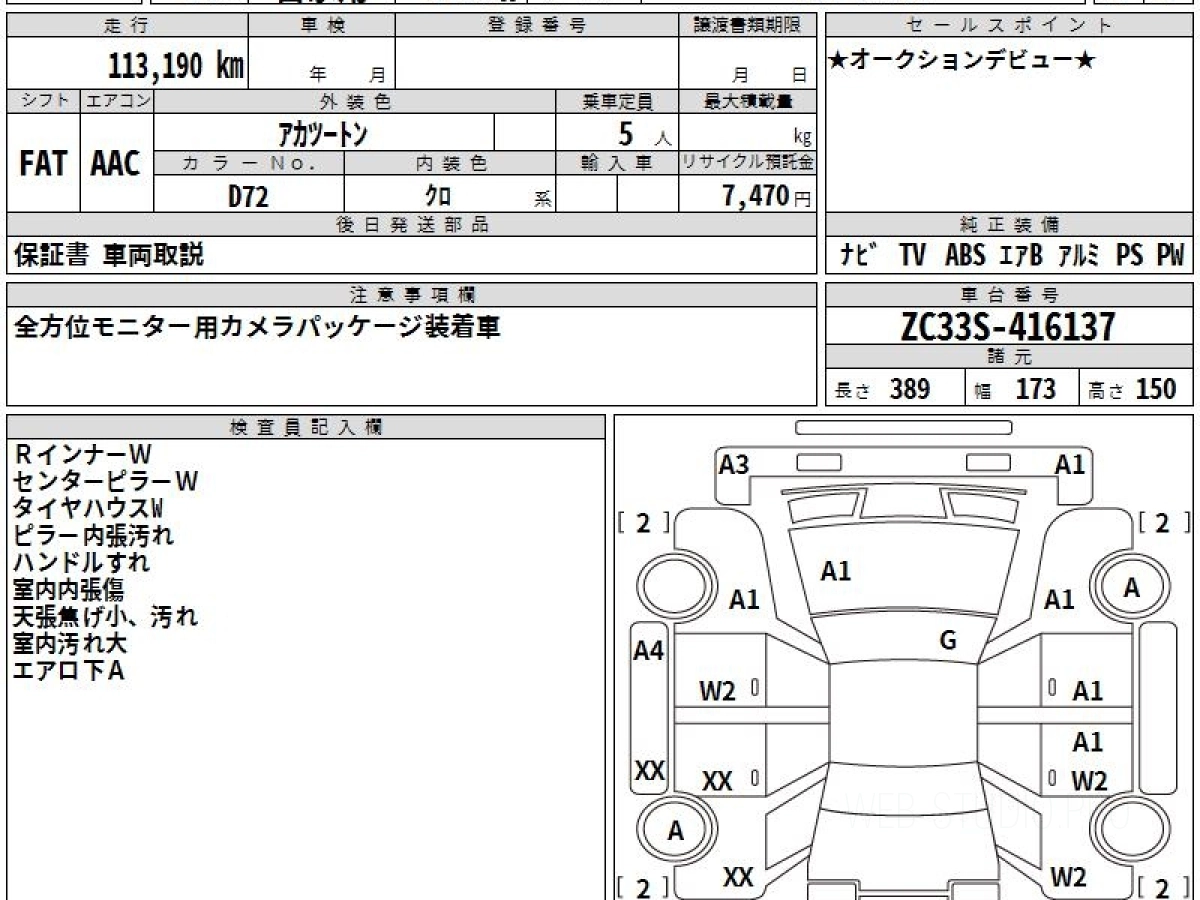Click the width value 173
This screenshot has width=1200, height=900.
point(1035,389)
